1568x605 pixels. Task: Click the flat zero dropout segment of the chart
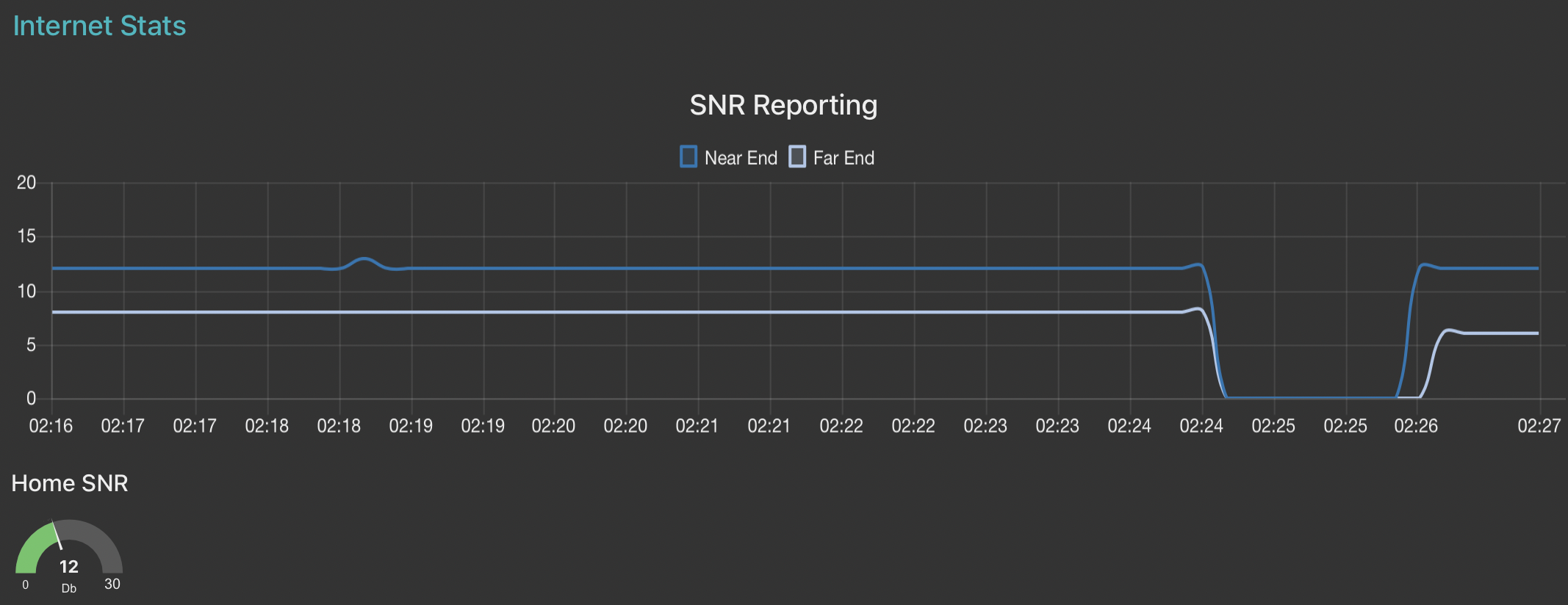(1312, 397)
